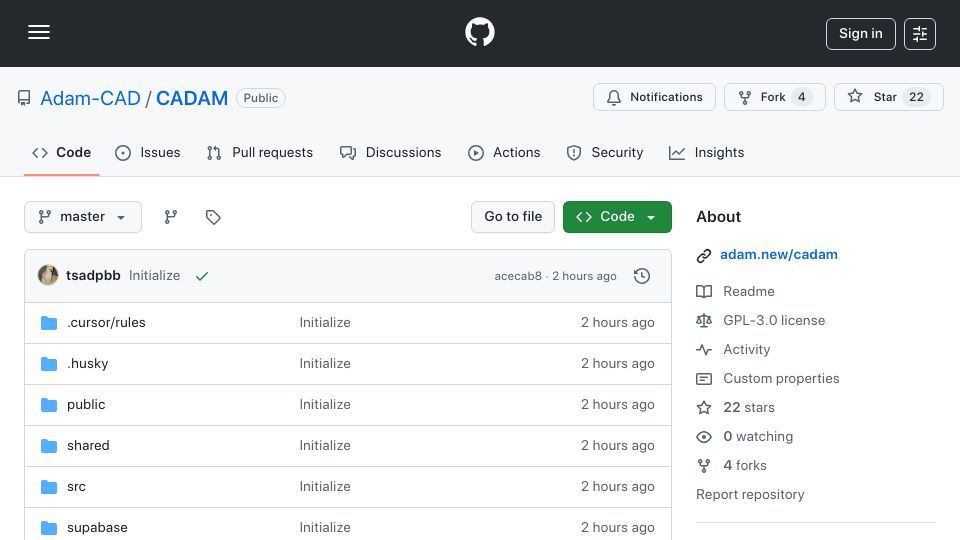Open the Issues tab
960x540 pixels.
[148, 152]
